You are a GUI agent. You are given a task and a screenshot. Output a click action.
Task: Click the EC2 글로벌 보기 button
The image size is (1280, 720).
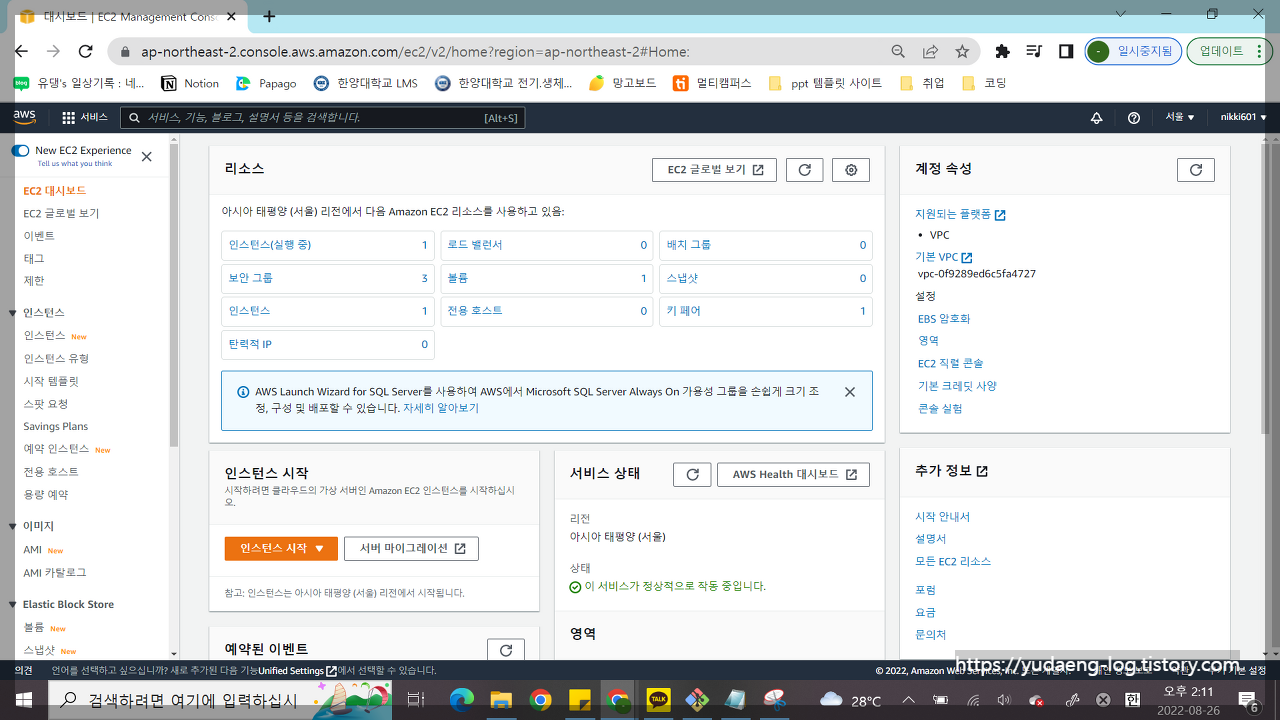714,170
